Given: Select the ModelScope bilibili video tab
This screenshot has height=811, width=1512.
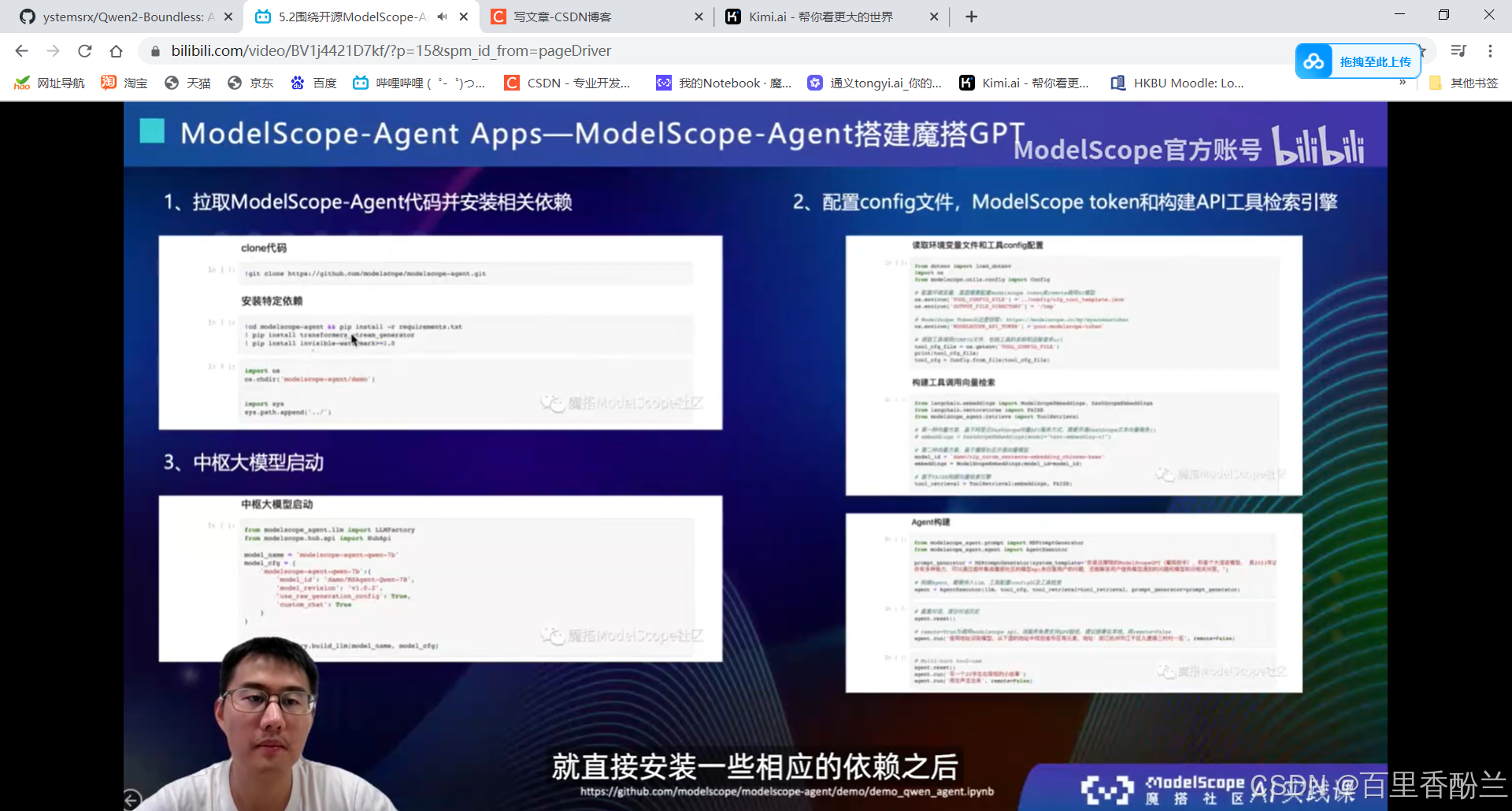Looking at the screenshot, I should pos(350,17).
